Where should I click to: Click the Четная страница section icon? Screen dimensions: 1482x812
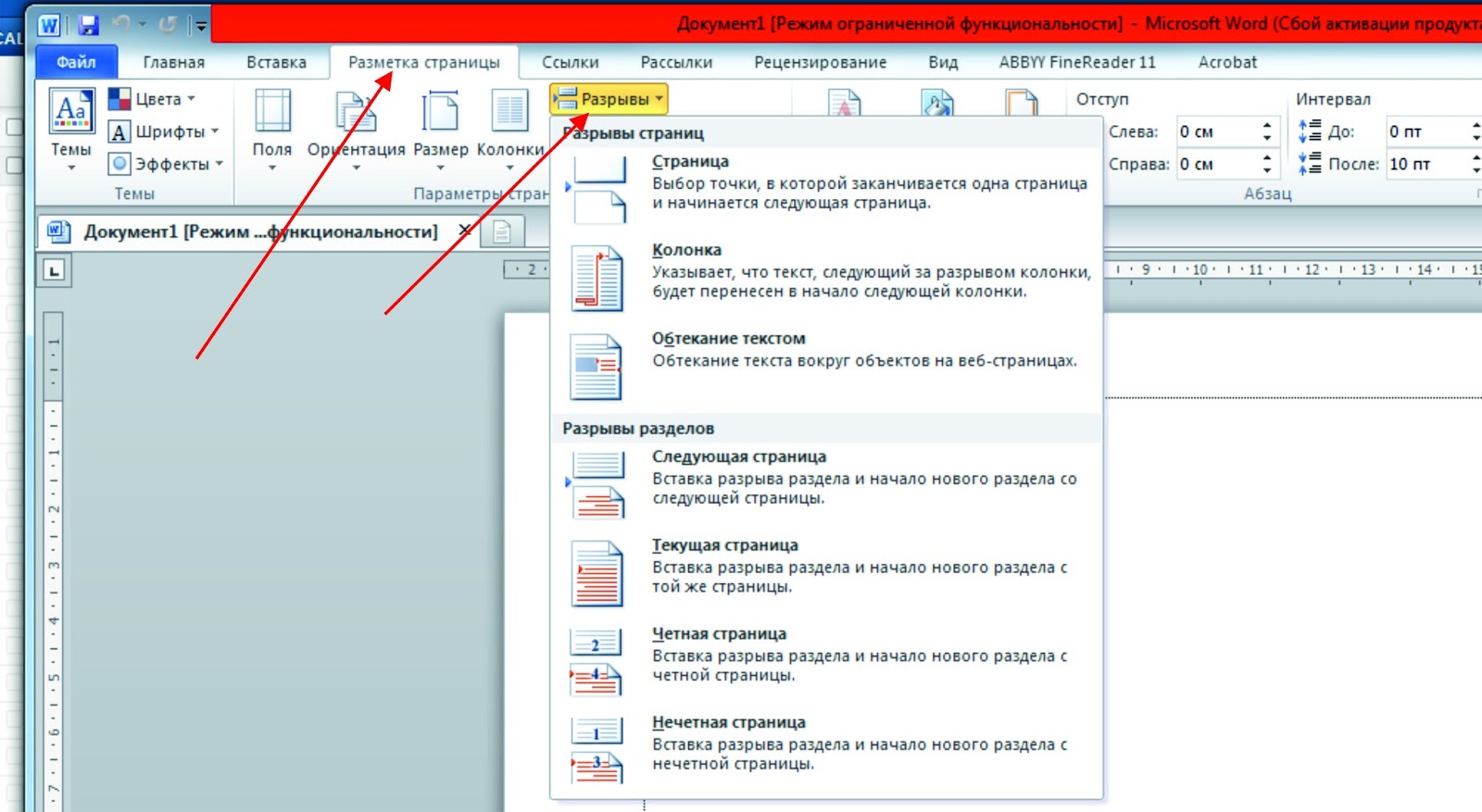pos(596,663)
